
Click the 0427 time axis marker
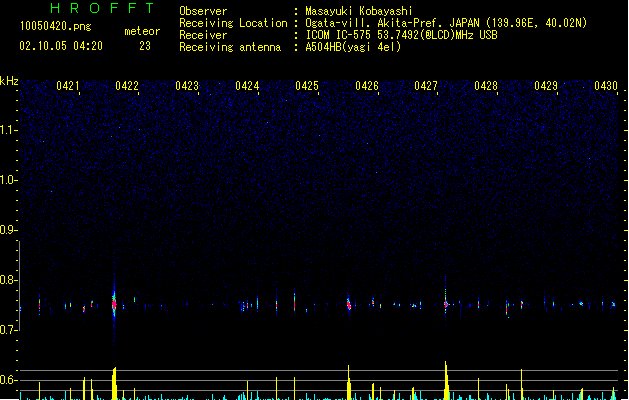point(426,86)
